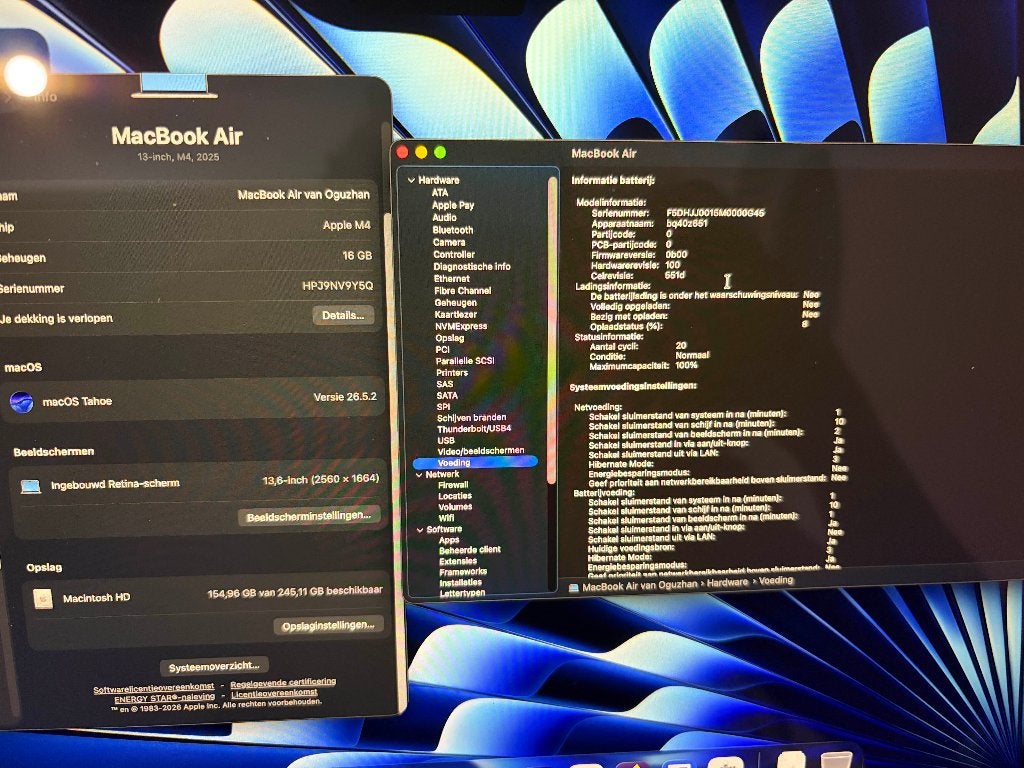Select the highlighted Voeding item

475,462
